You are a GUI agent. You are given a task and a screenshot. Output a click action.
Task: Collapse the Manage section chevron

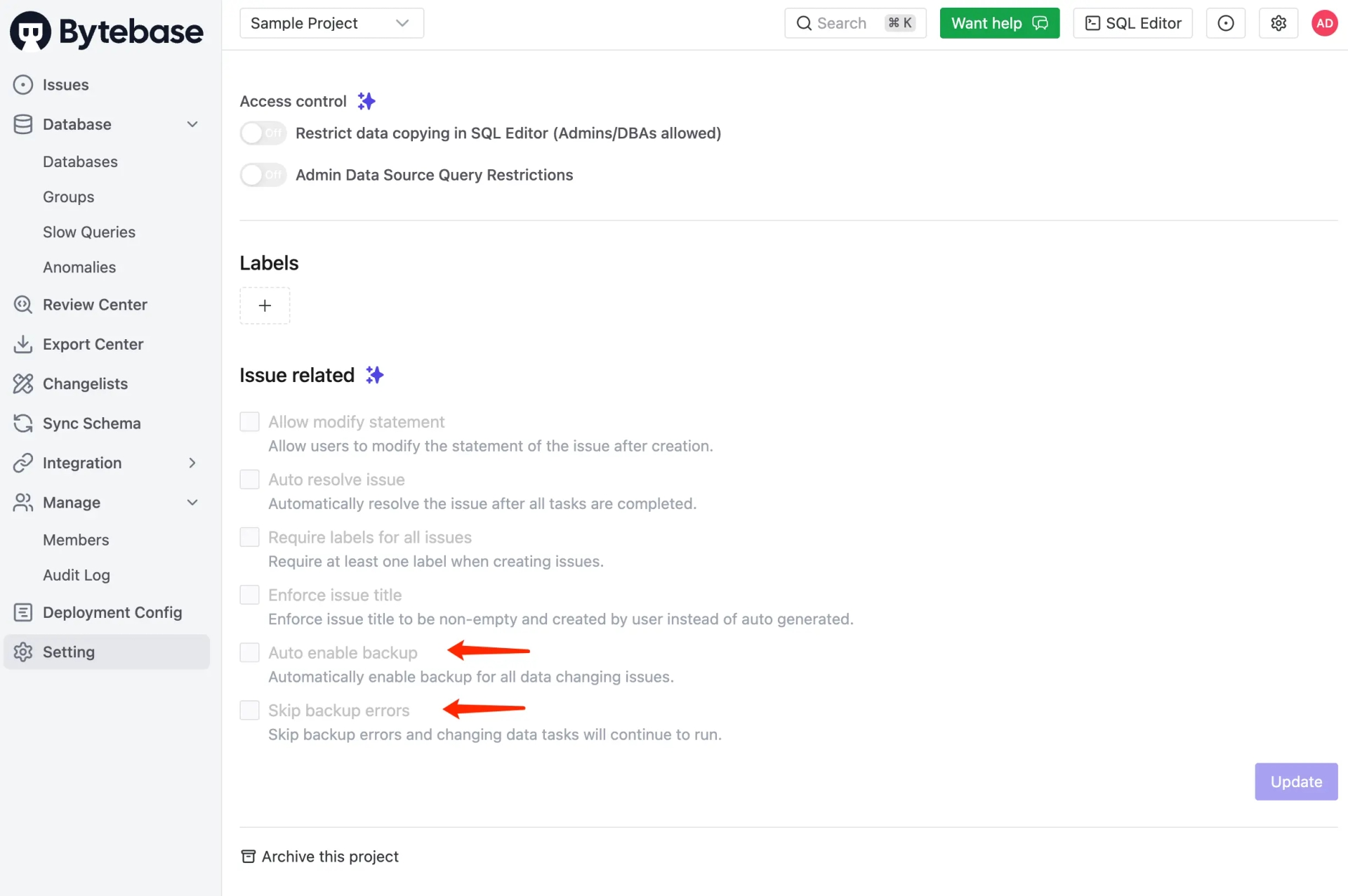click(192, 503)
